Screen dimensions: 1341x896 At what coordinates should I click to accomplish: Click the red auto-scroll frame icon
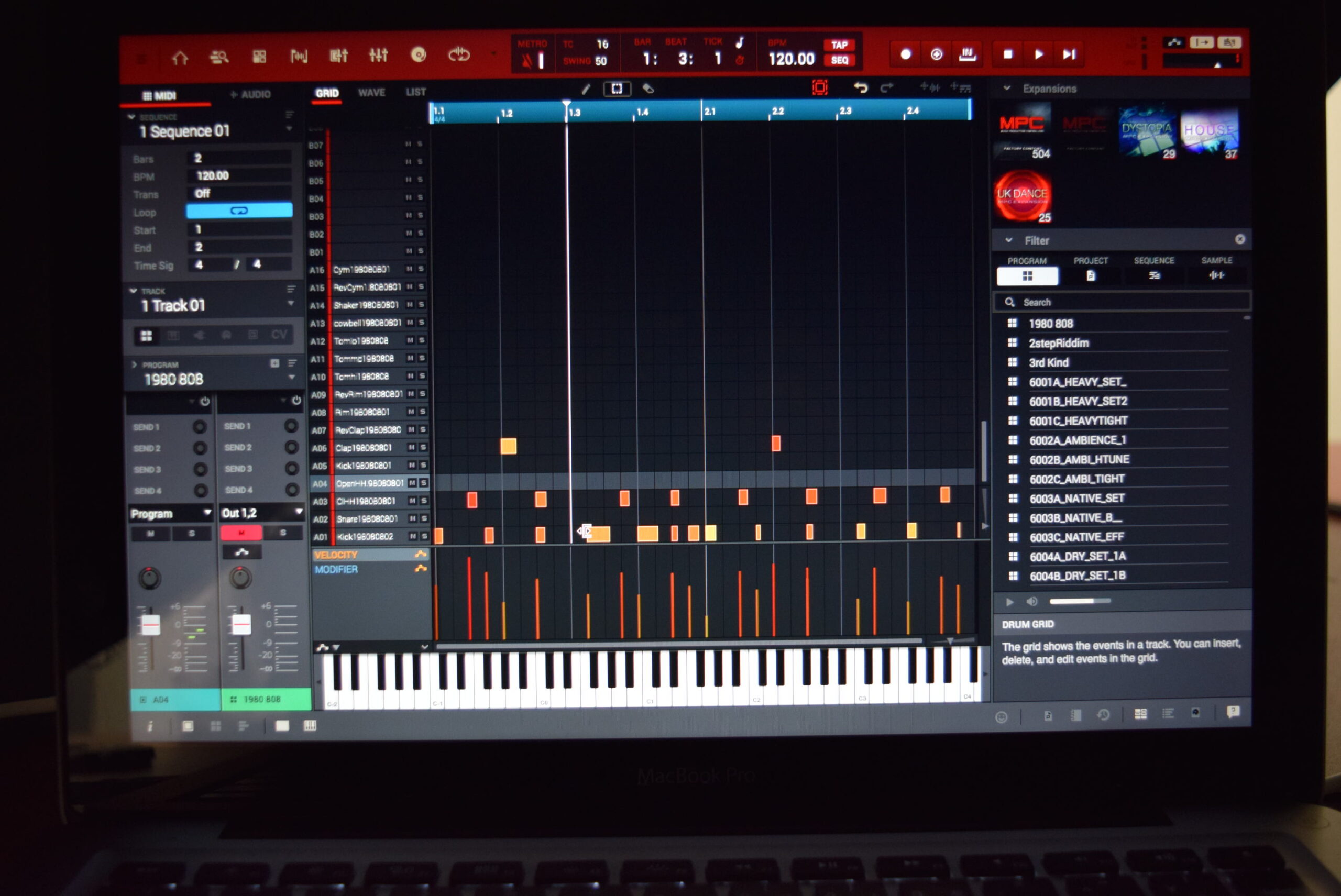(x=820, y=87)
